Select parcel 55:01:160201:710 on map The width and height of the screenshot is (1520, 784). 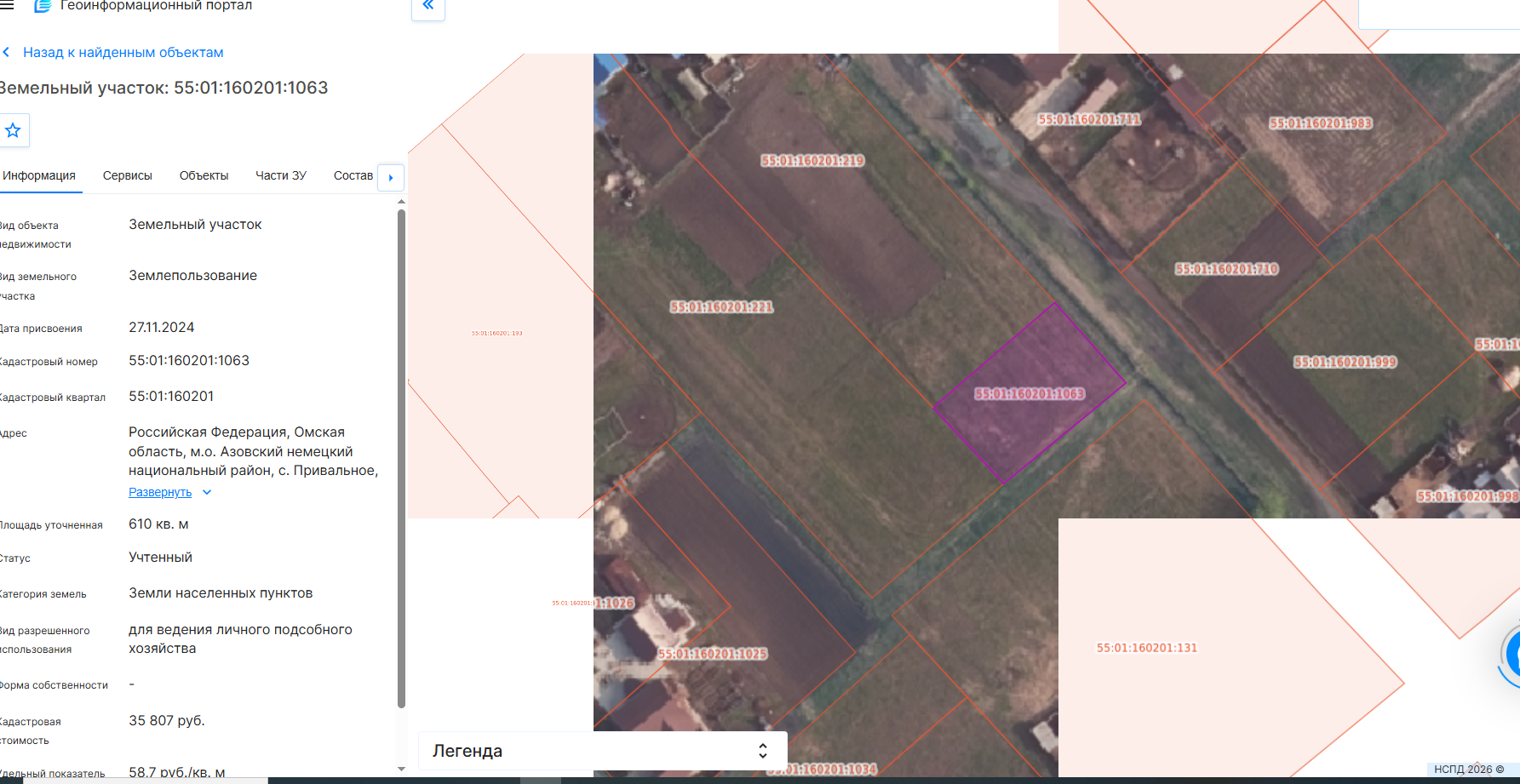[x=1226, y=269]
